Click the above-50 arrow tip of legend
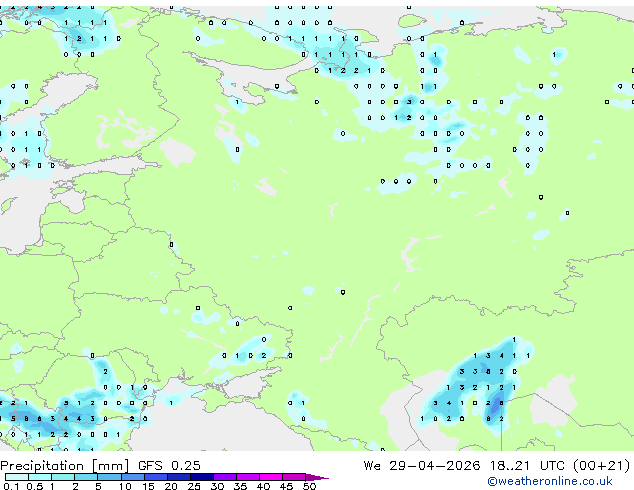Screen dimensions: 634x490 tap(317, 478)
